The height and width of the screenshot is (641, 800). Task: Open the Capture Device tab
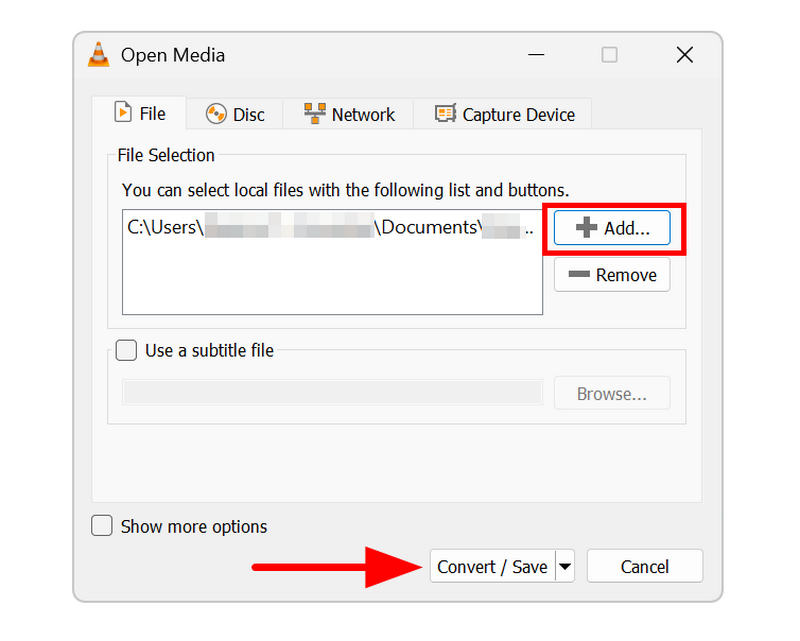504,114
